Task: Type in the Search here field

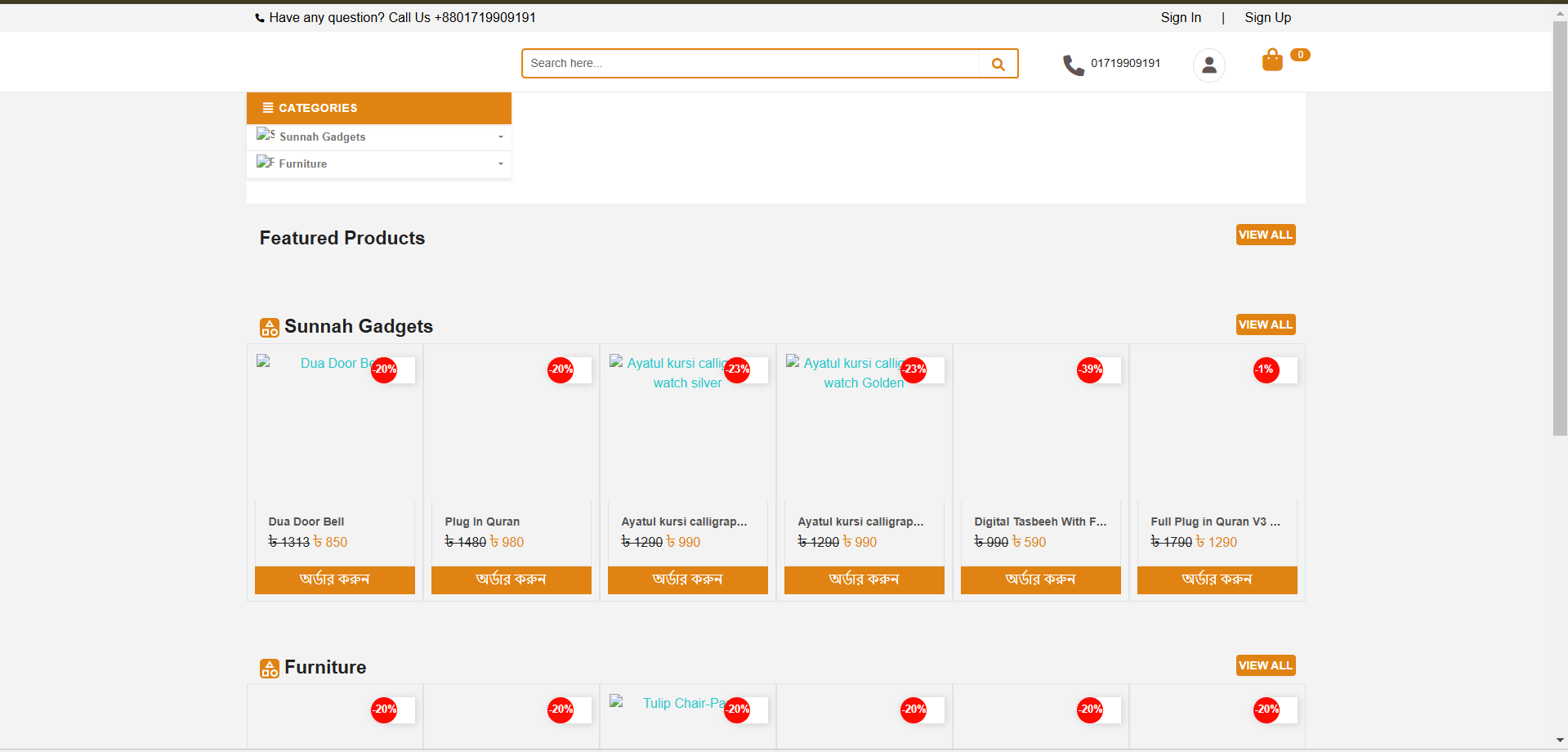Action: coord(750,64)
